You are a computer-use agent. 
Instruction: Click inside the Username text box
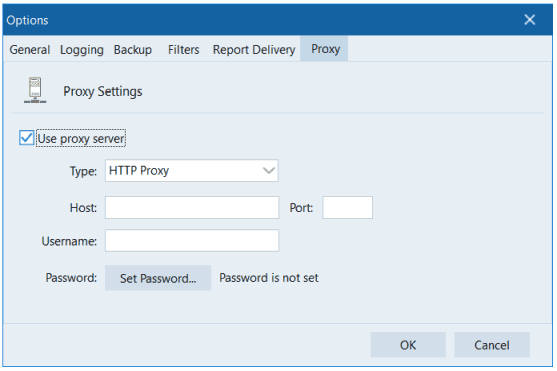click(192, 241)
